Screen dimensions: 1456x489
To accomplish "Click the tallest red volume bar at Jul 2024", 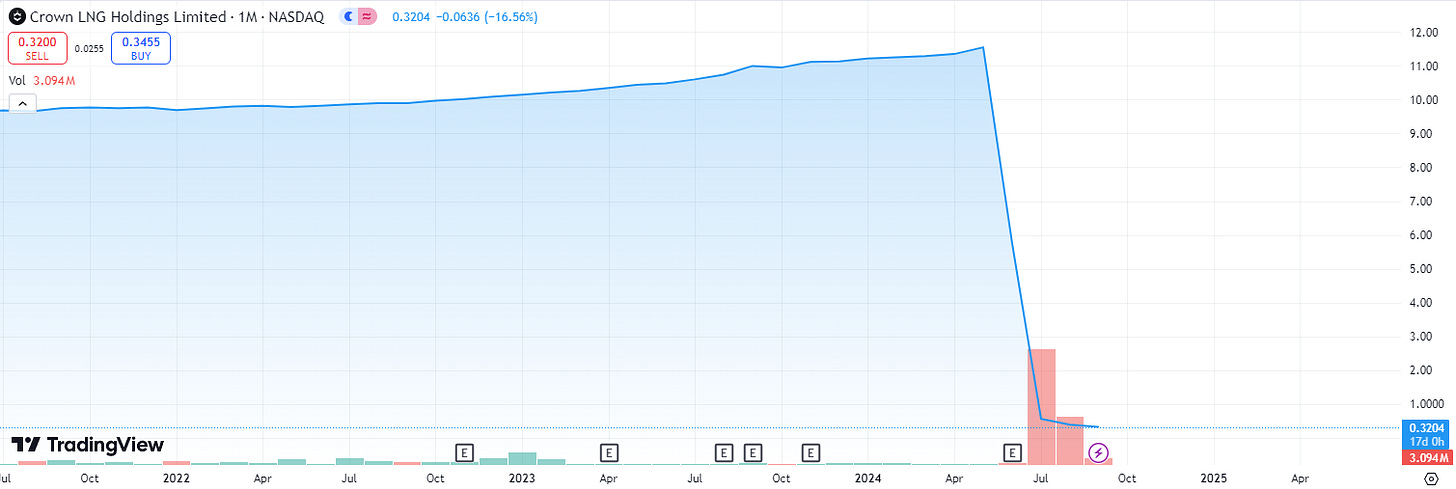I will [1042, 406].
